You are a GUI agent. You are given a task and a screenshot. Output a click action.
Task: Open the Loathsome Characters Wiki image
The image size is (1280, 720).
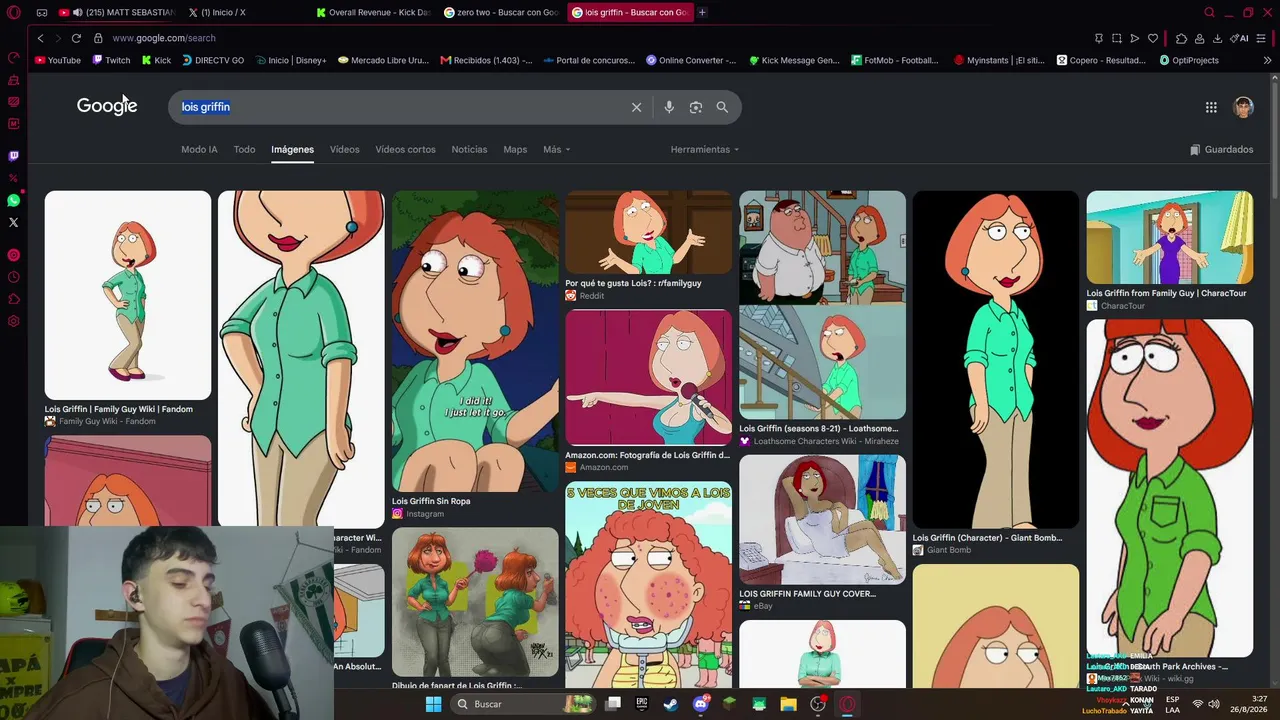(823, 305)
